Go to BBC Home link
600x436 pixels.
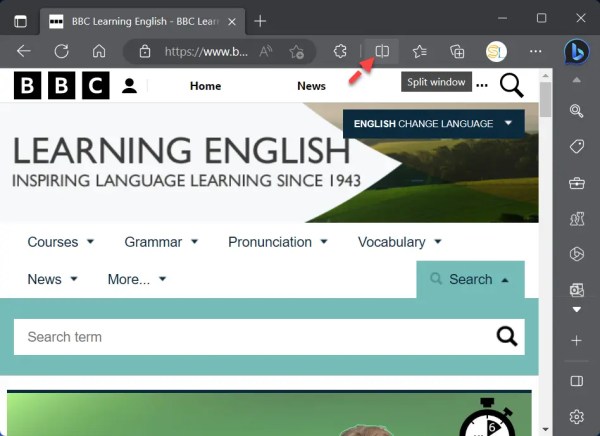(205, 86)
